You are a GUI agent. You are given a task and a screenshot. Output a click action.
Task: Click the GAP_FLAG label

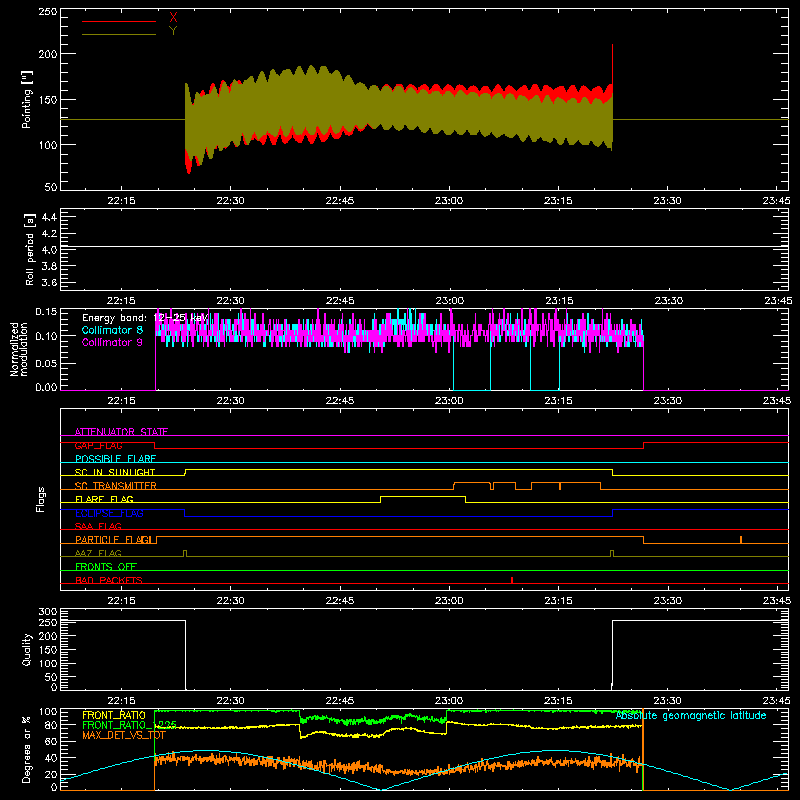point(98,445)
